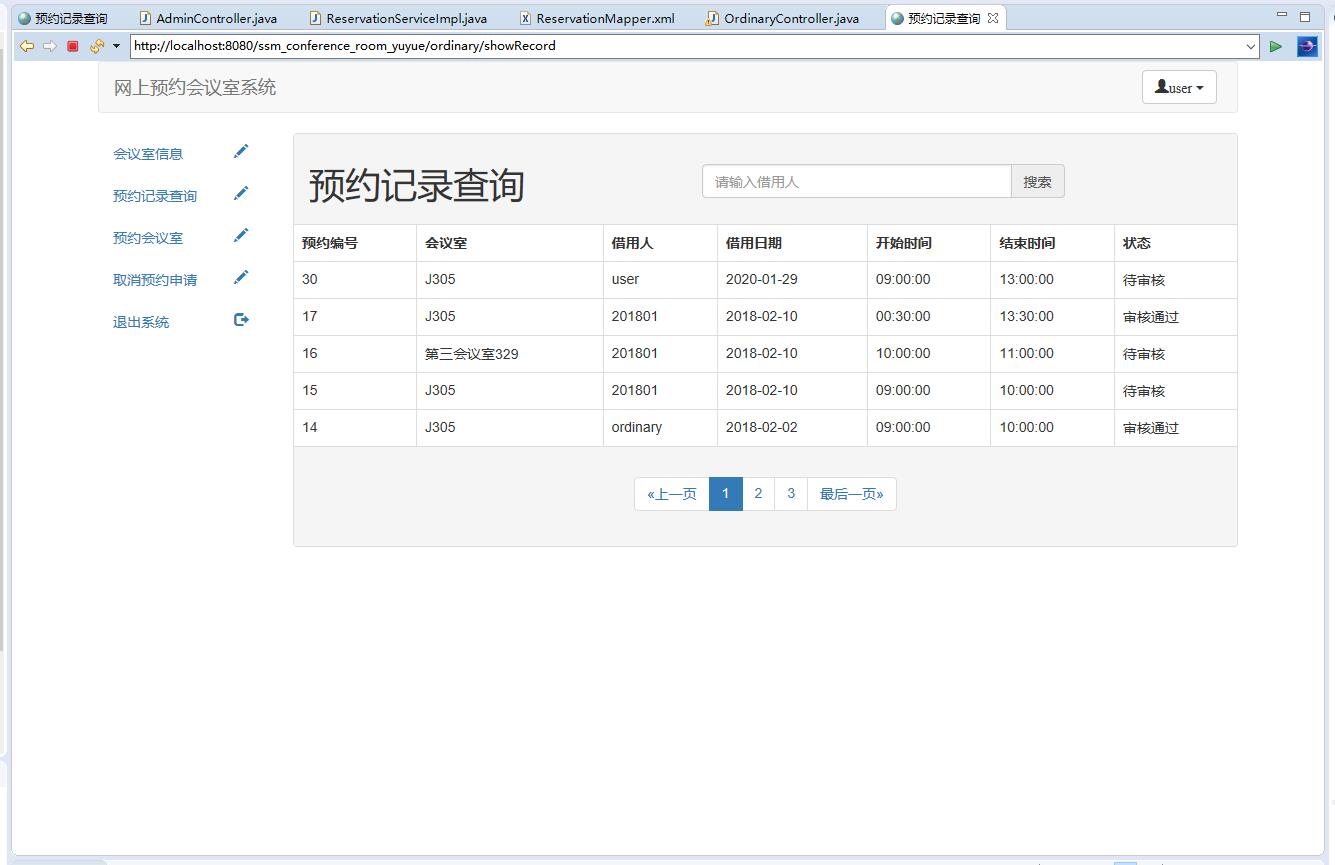Image resolution: width=1335 pixels, height=865 pixels.
Task: Select page 2 in pagination
Action: [758, 493]
